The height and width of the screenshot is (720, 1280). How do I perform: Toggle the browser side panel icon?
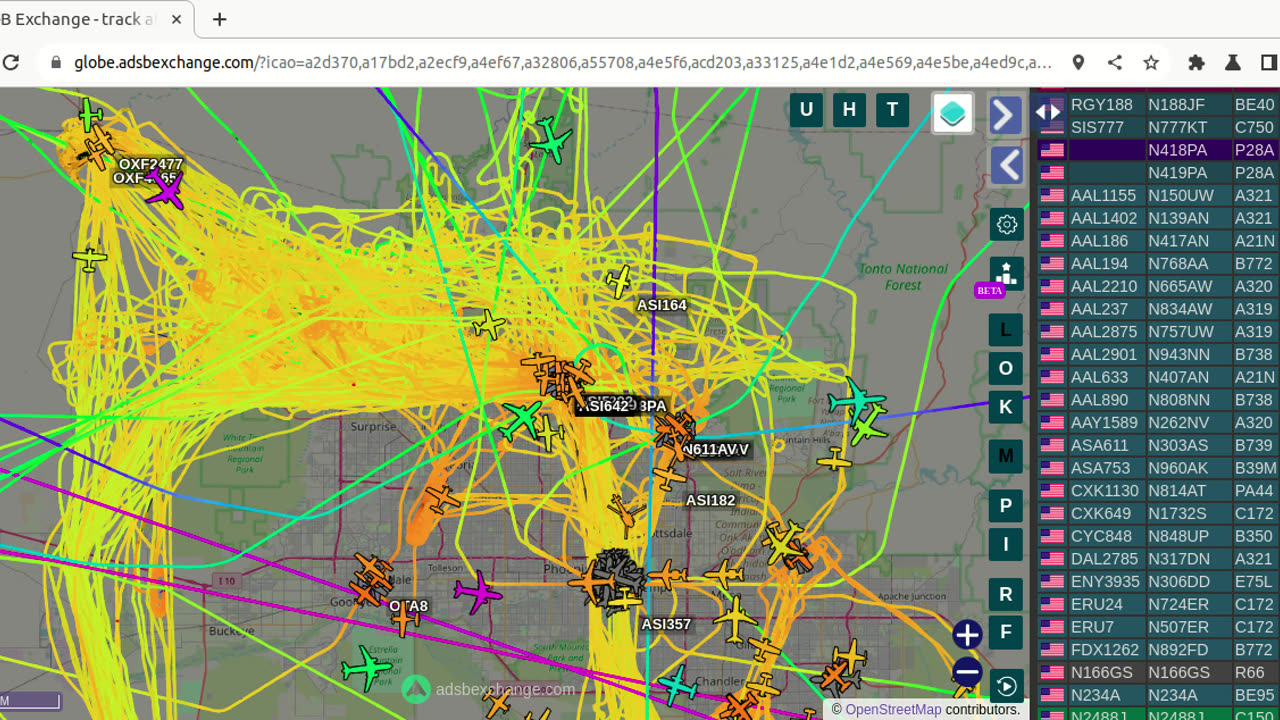click(x=1269, y=62)
